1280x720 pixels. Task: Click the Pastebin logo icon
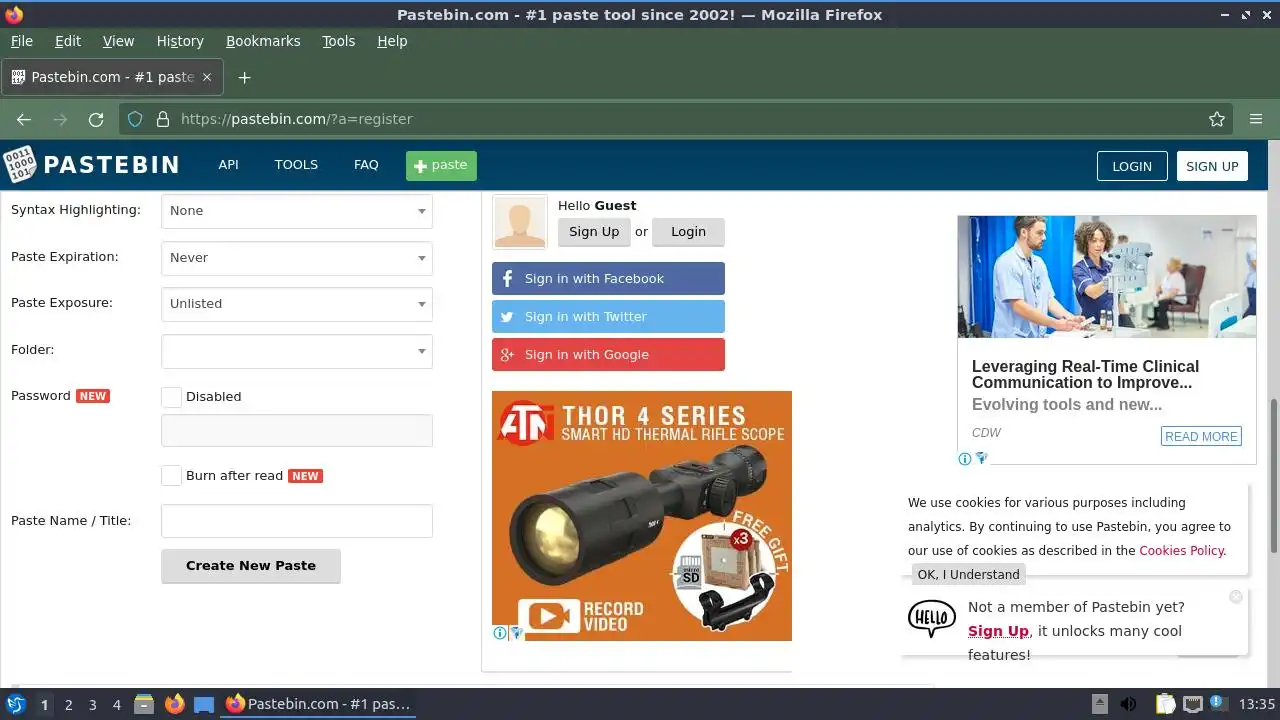point(19,164)
